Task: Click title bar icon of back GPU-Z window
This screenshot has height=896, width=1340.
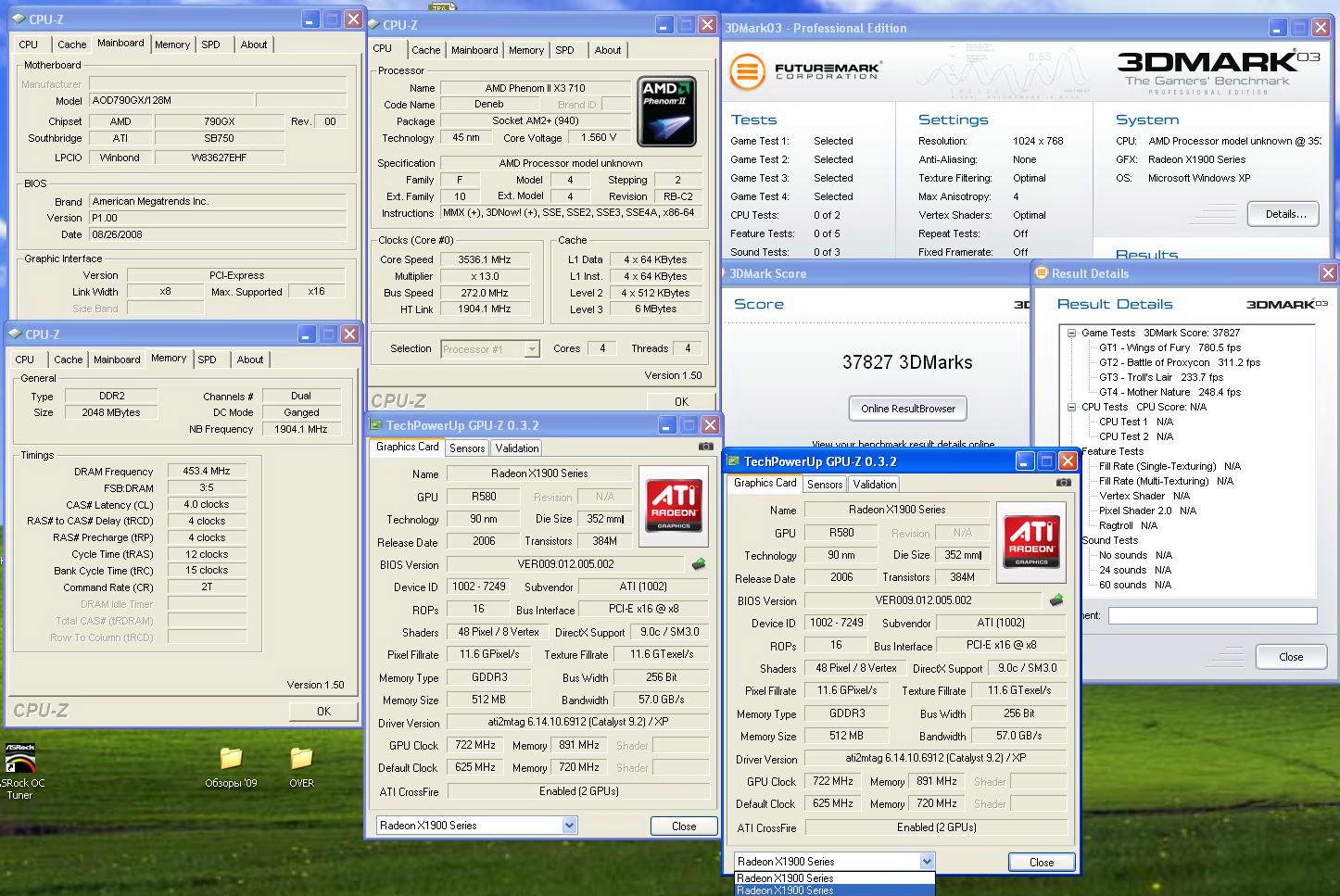Action: point(376,425)
